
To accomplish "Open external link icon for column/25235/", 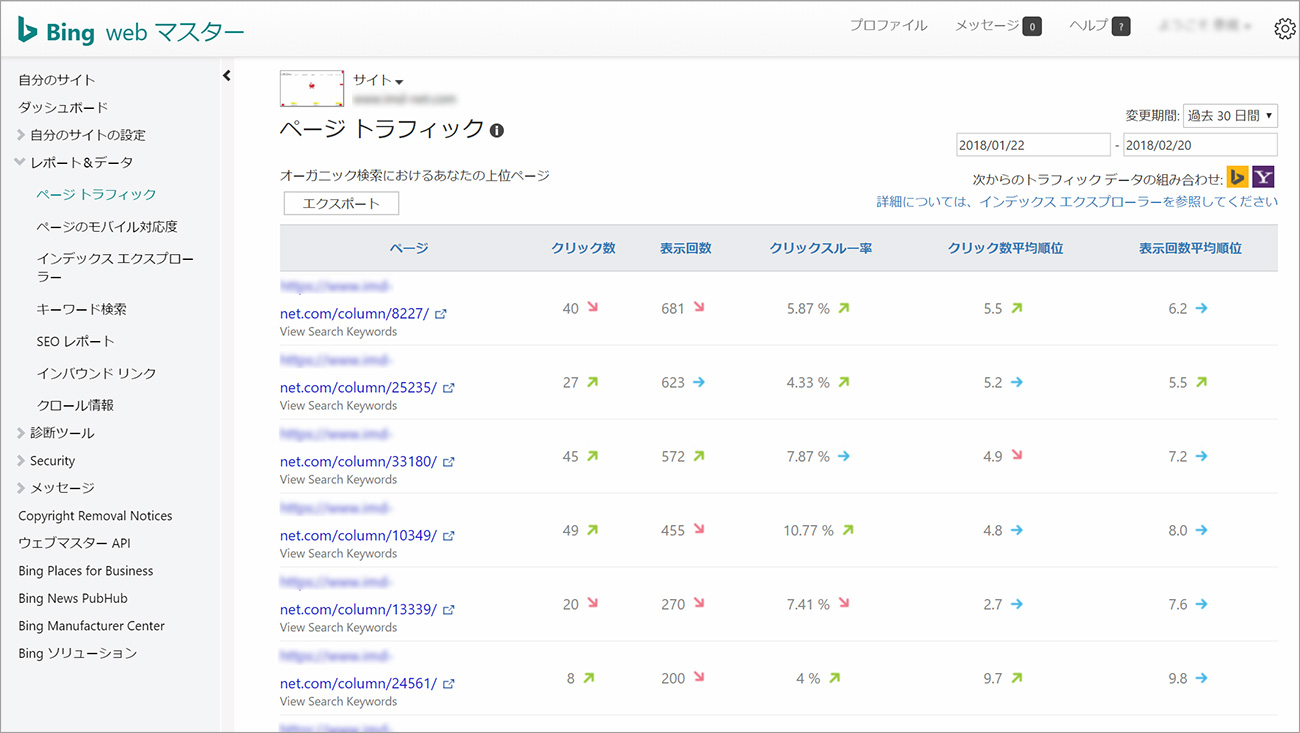I will click(x=449, y=388).
